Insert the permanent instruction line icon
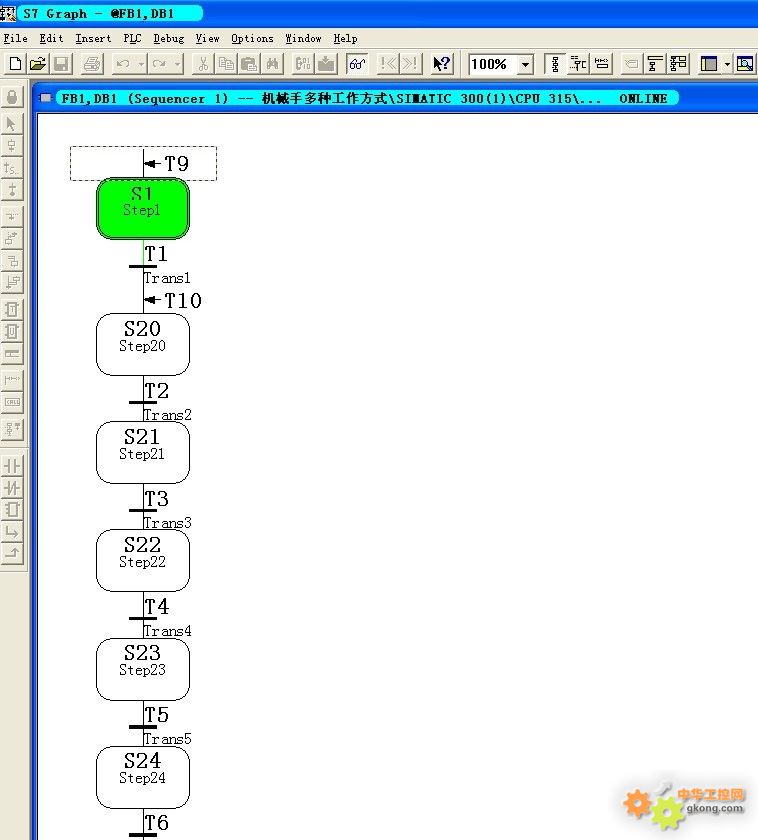The height and width of the screenshot is (840, 758). (x=12, y=379)
